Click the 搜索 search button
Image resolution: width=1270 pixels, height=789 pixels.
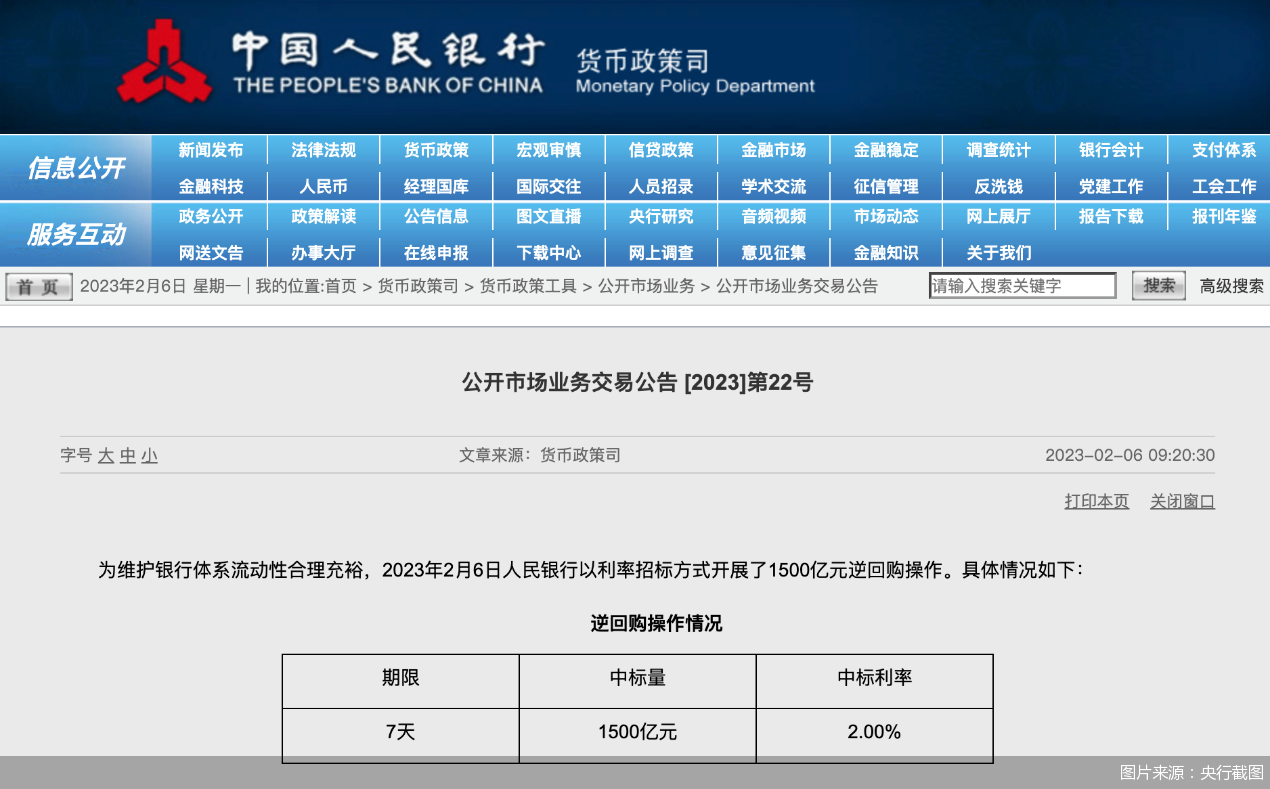pos(1159,286)
